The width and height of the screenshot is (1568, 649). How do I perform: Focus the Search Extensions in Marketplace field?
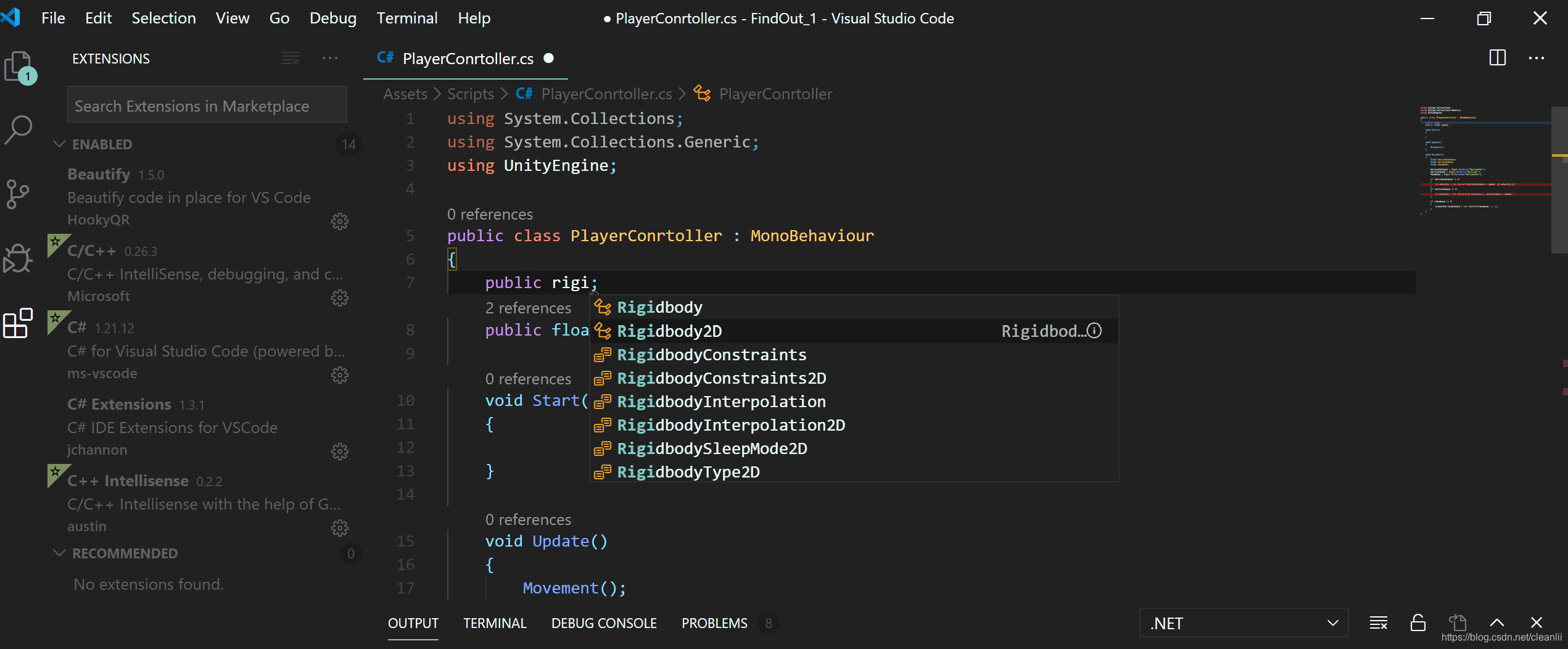[207, 105]
